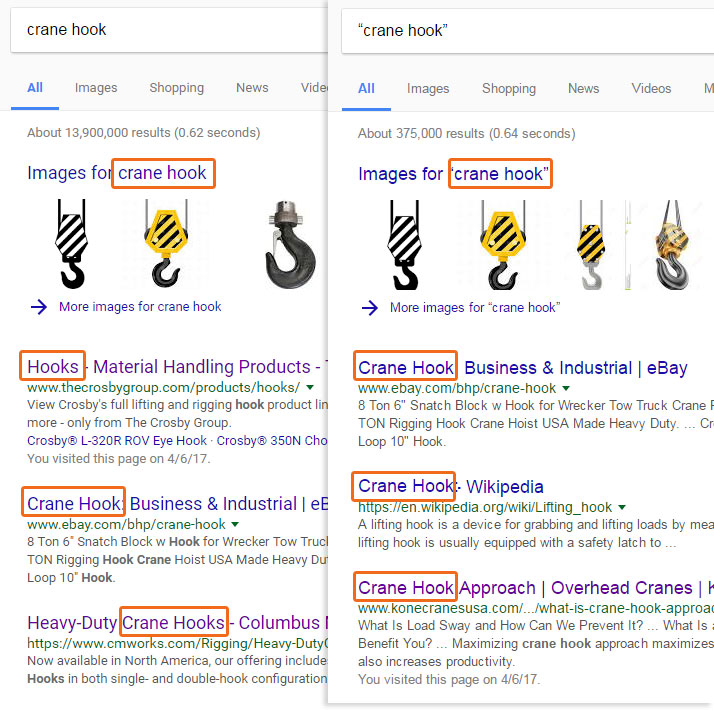Image resolution: width=714 pixels, height=710 pixels.
Task: Click konecranesusa.com URL text
Action: (536, 608)
